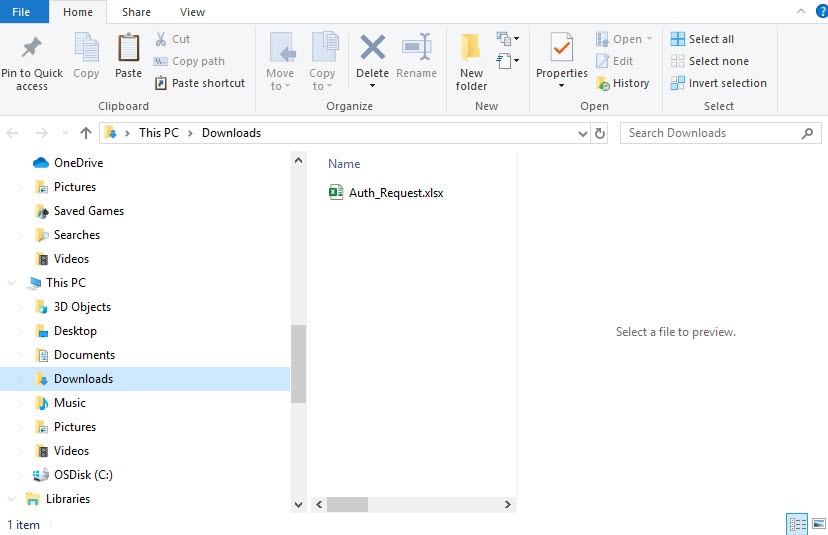Image resolution: width=828 pixels, height=535 pixels.
Task: Collapse the This PC tree node
Action: [x=12, y=283]
